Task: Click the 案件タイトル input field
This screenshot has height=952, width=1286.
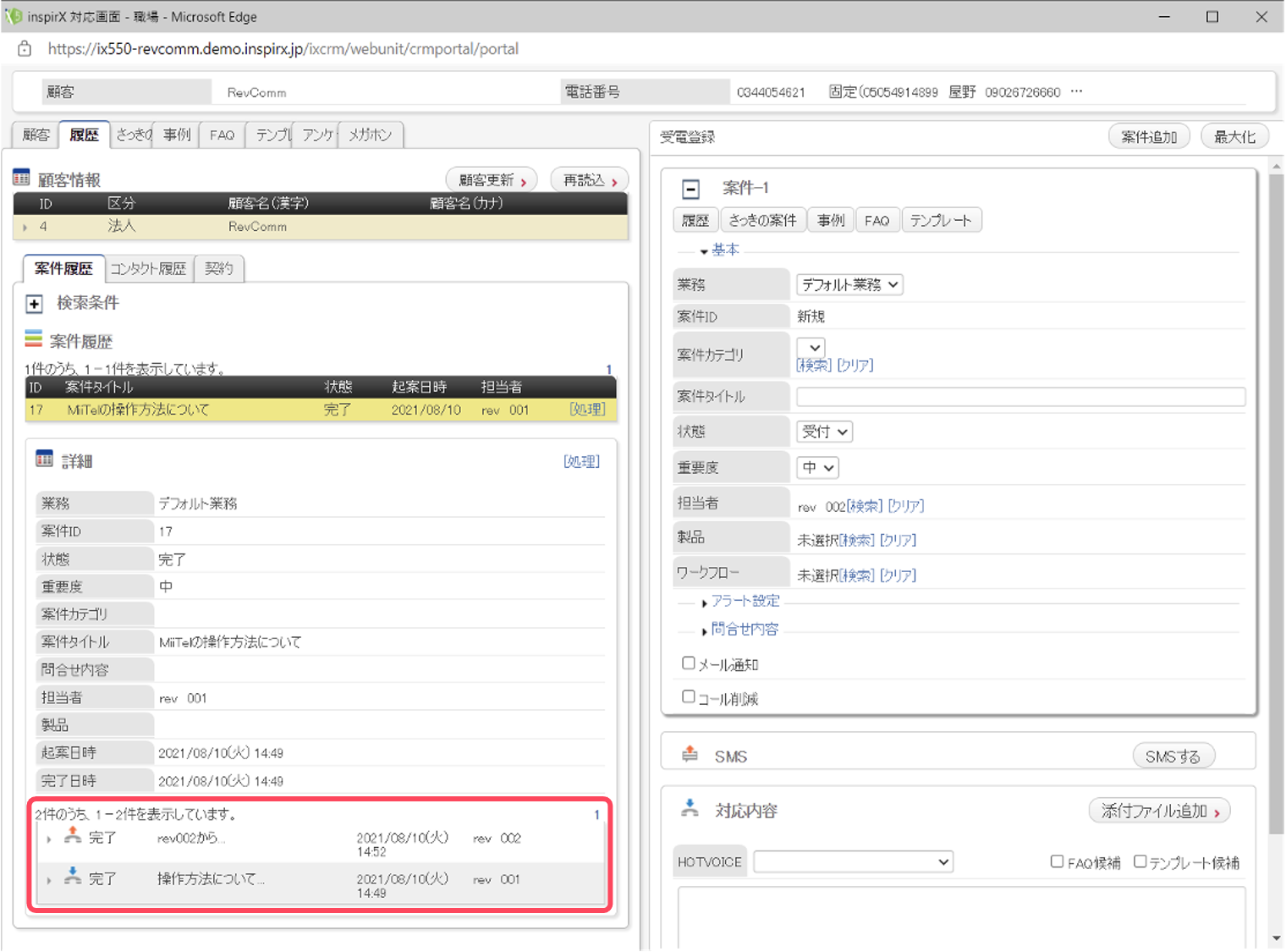Action: click(x=1020, y=397)
